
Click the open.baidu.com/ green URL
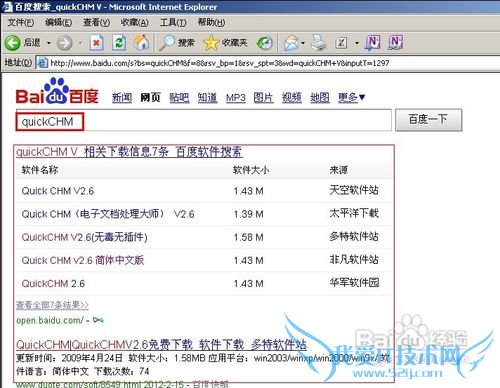(x=50, y=320)
